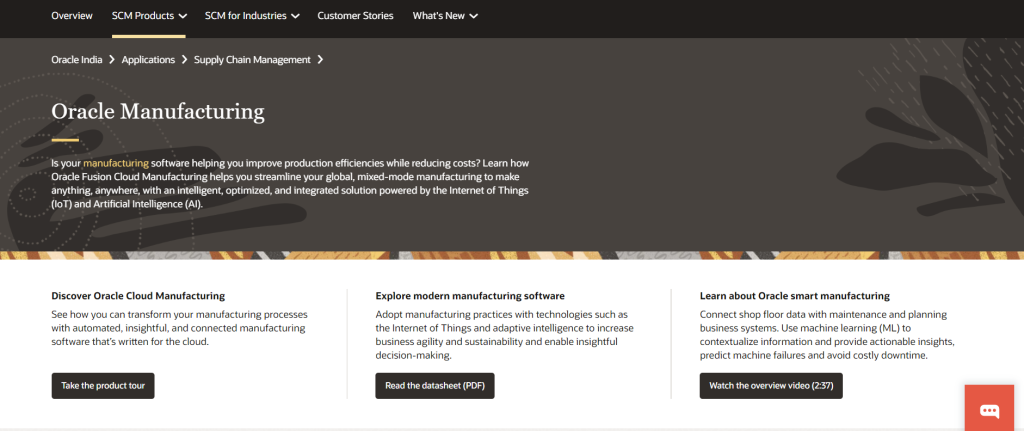Open Supply Chain Management breadcrumb link
The image size is (1024, 431).
pyautogui.click(x=252, y=59)
